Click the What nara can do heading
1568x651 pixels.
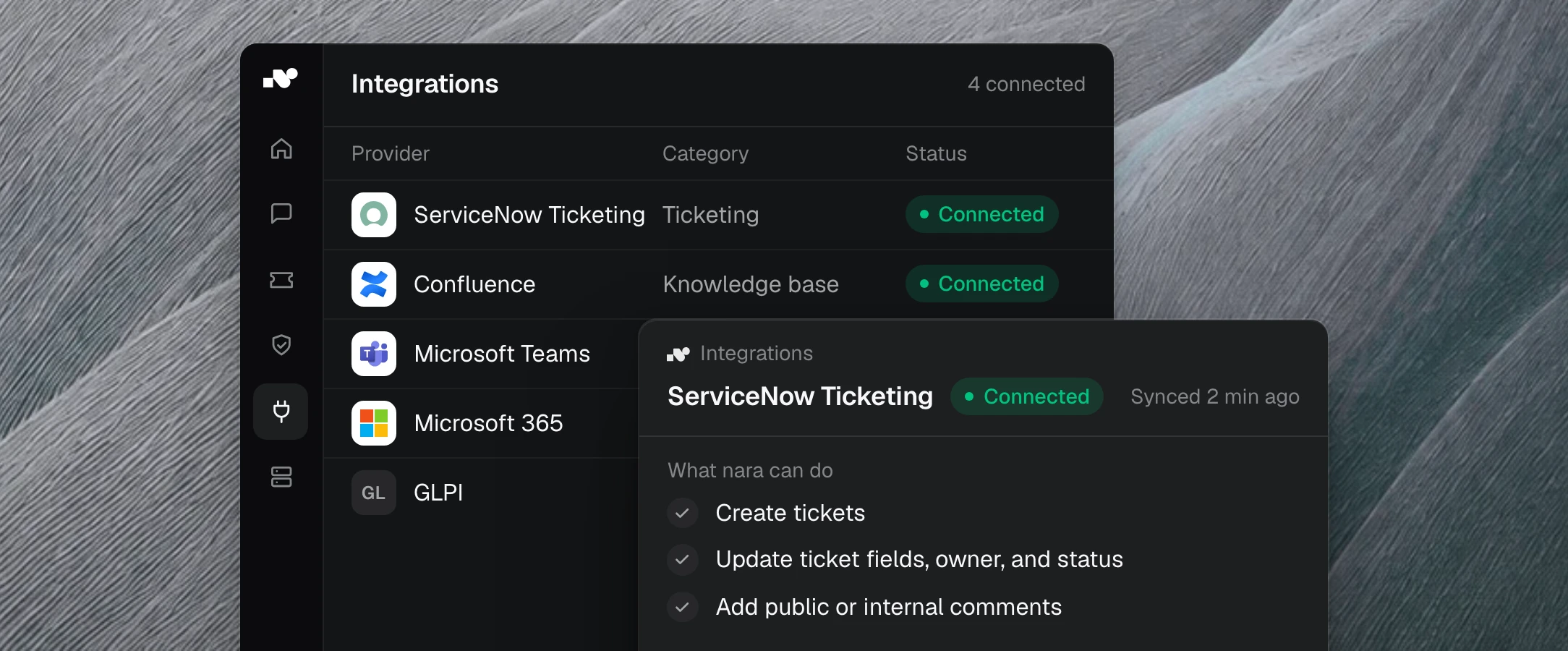click(x=750, y=470)
